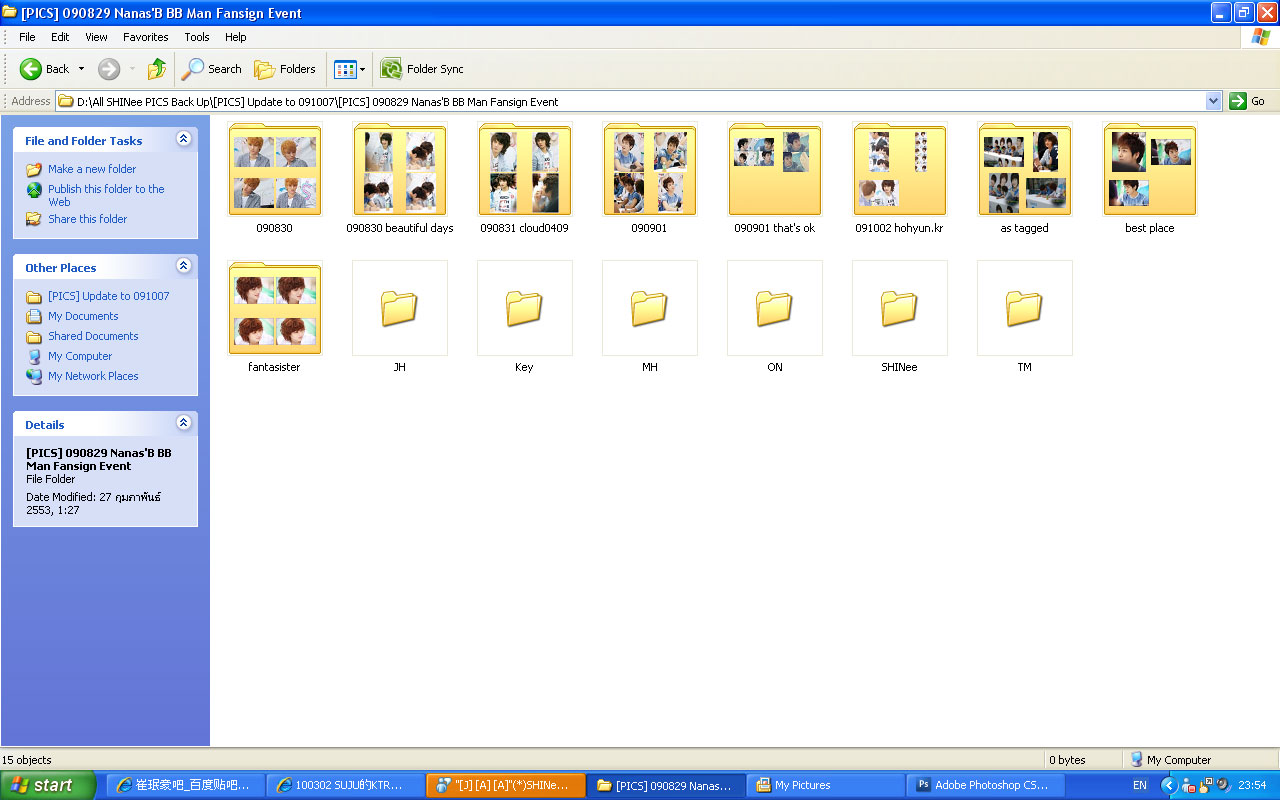
Task: Select the 090901 that's ok folder
Action: click(775, 170)
